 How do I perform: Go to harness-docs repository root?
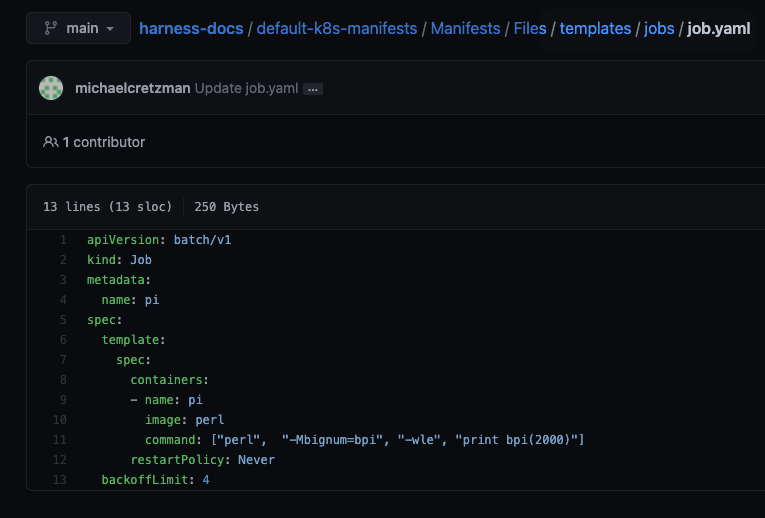click(x=191, y=28)
